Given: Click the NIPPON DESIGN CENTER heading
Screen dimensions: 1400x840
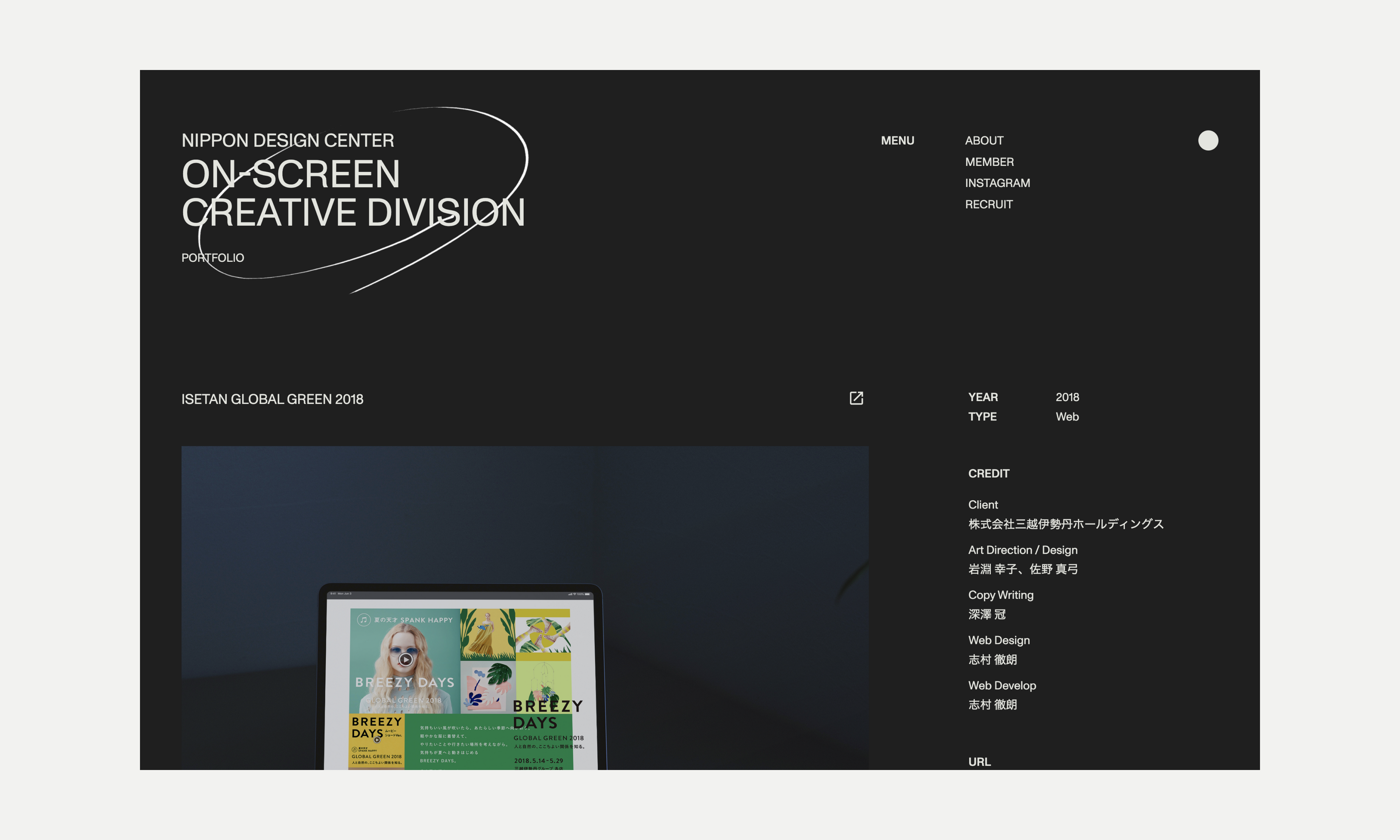Looking at the screenshot, I should (x=287, y=140).
